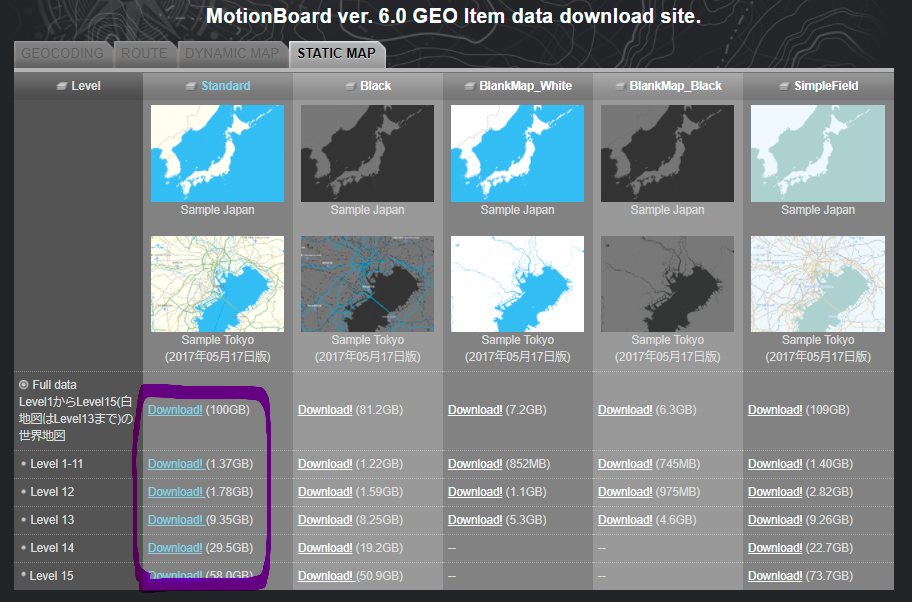
Task: Download SimpleField Level 15 (73.7GB)
Action: pyautogui.click(x=775, y=575)
